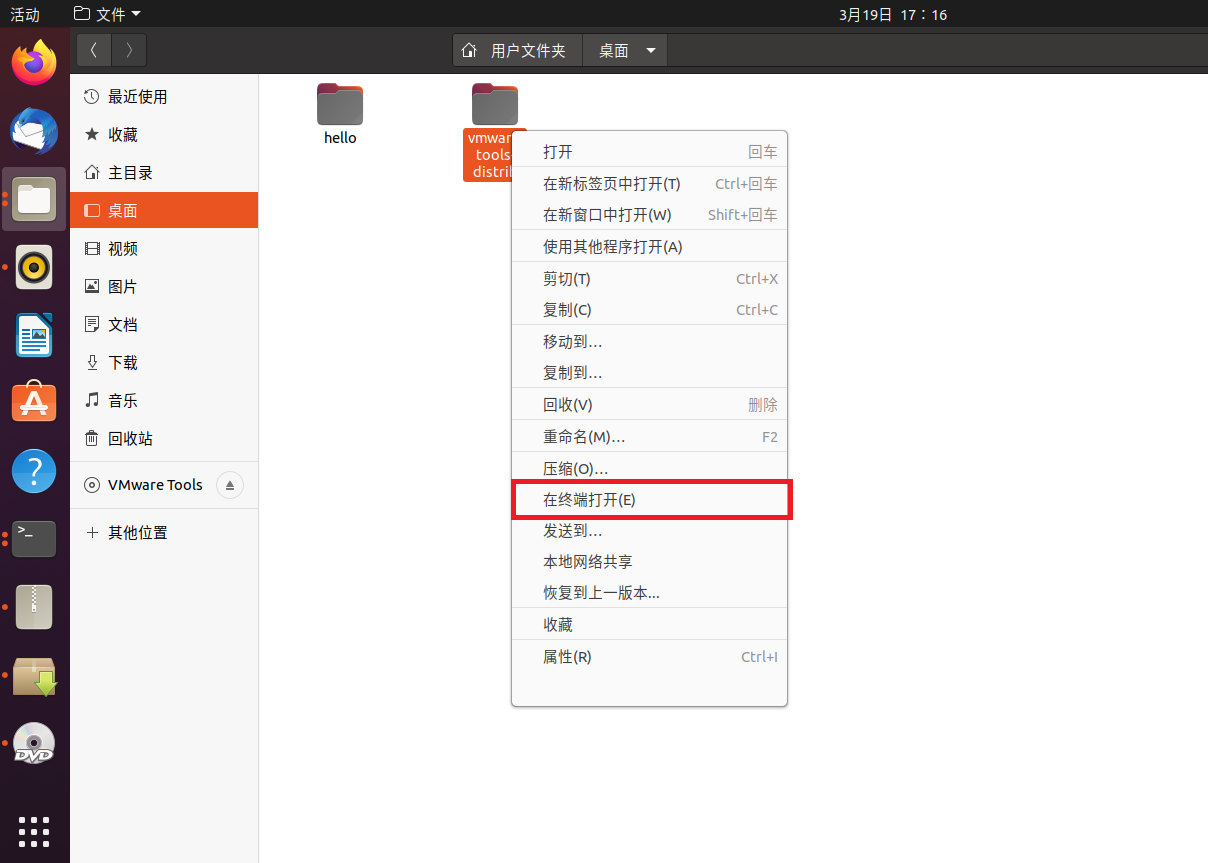Open 回收站 in the sidebar
1208x863 pixels.
[130, 439]
